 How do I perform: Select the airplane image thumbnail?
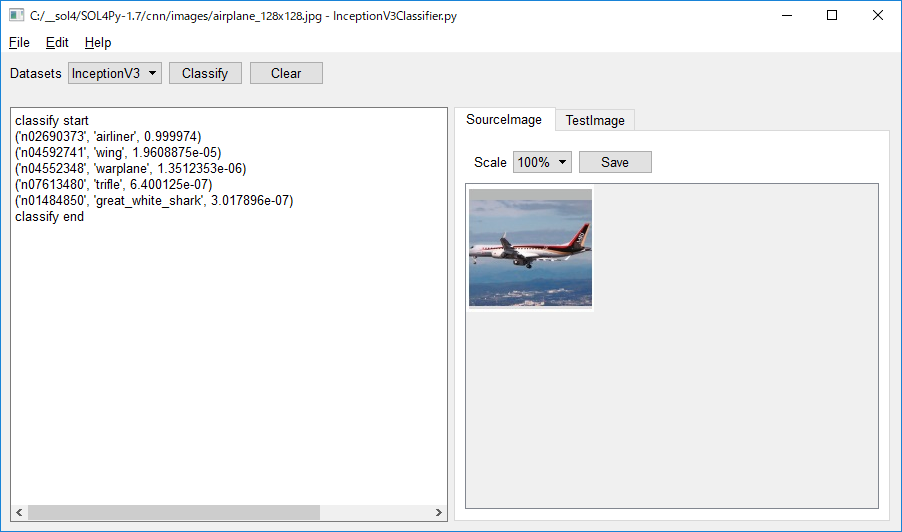530,248
